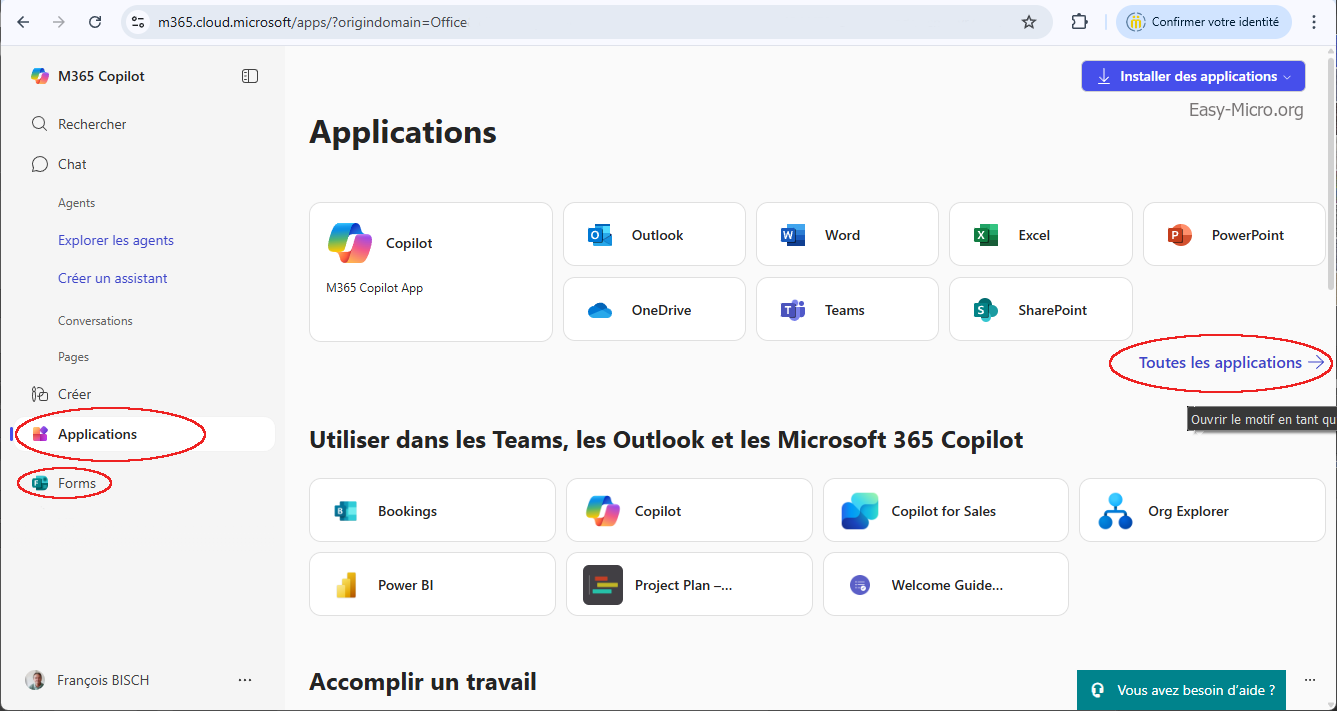Open the Excel app tile
This screenshot has height=711, width=1337.
[x=1039, y=235]
